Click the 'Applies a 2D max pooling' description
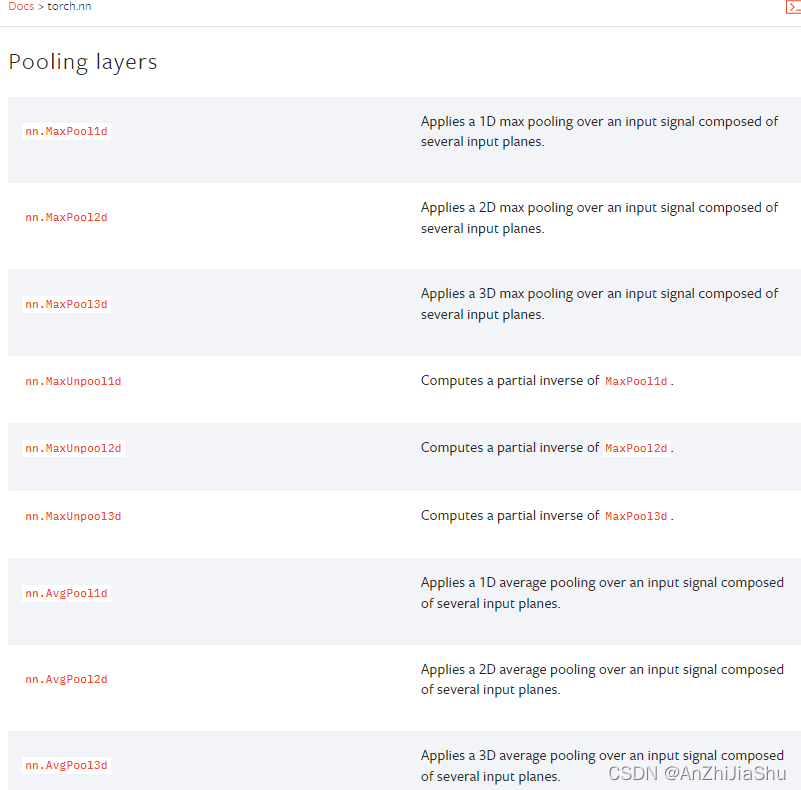Image resolution: width=801 pixels, height=790 pixels. 599,218
